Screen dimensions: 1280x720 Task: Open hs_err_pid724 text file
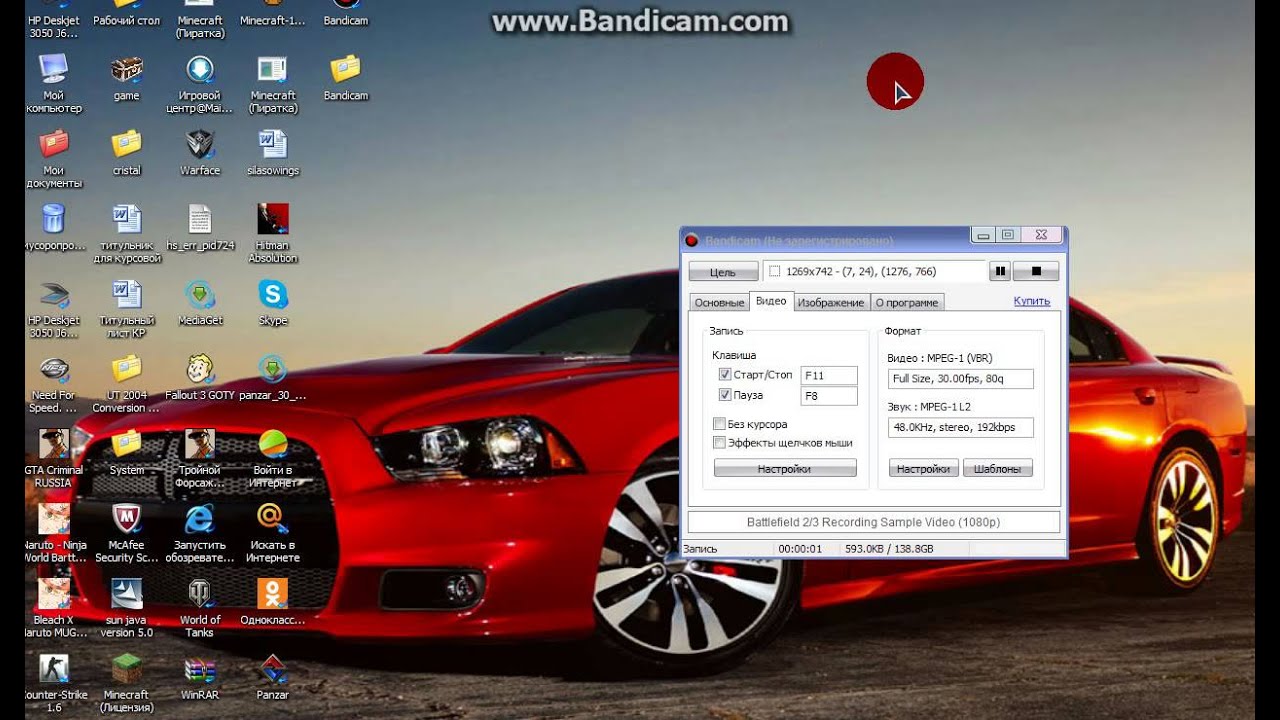pos(200,227)
